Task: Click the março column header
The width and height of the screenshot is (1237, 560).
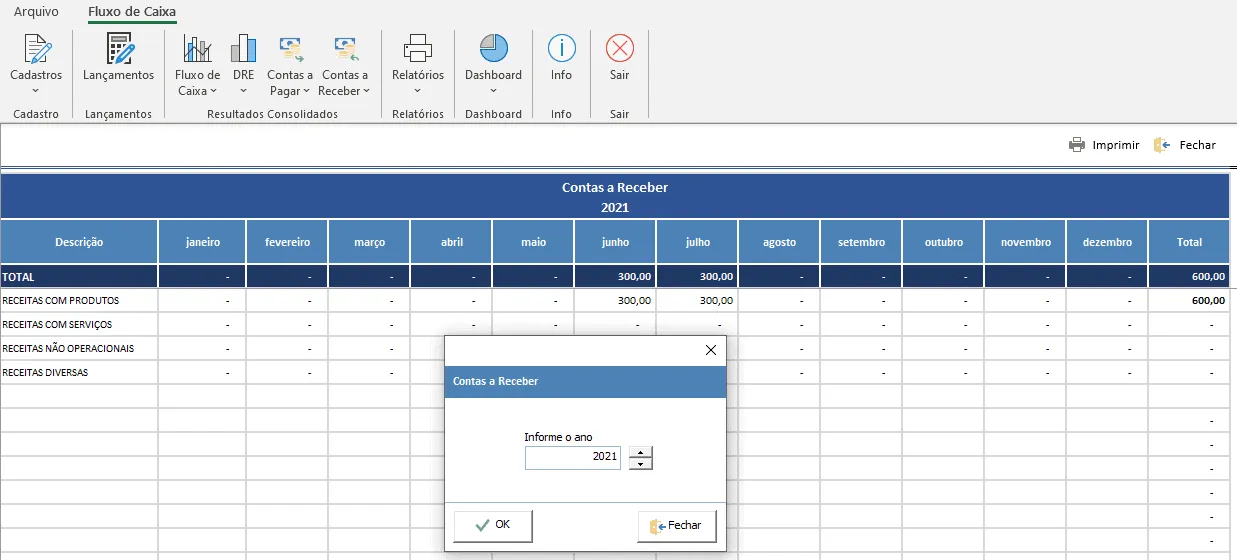Action: coord(369,242)
